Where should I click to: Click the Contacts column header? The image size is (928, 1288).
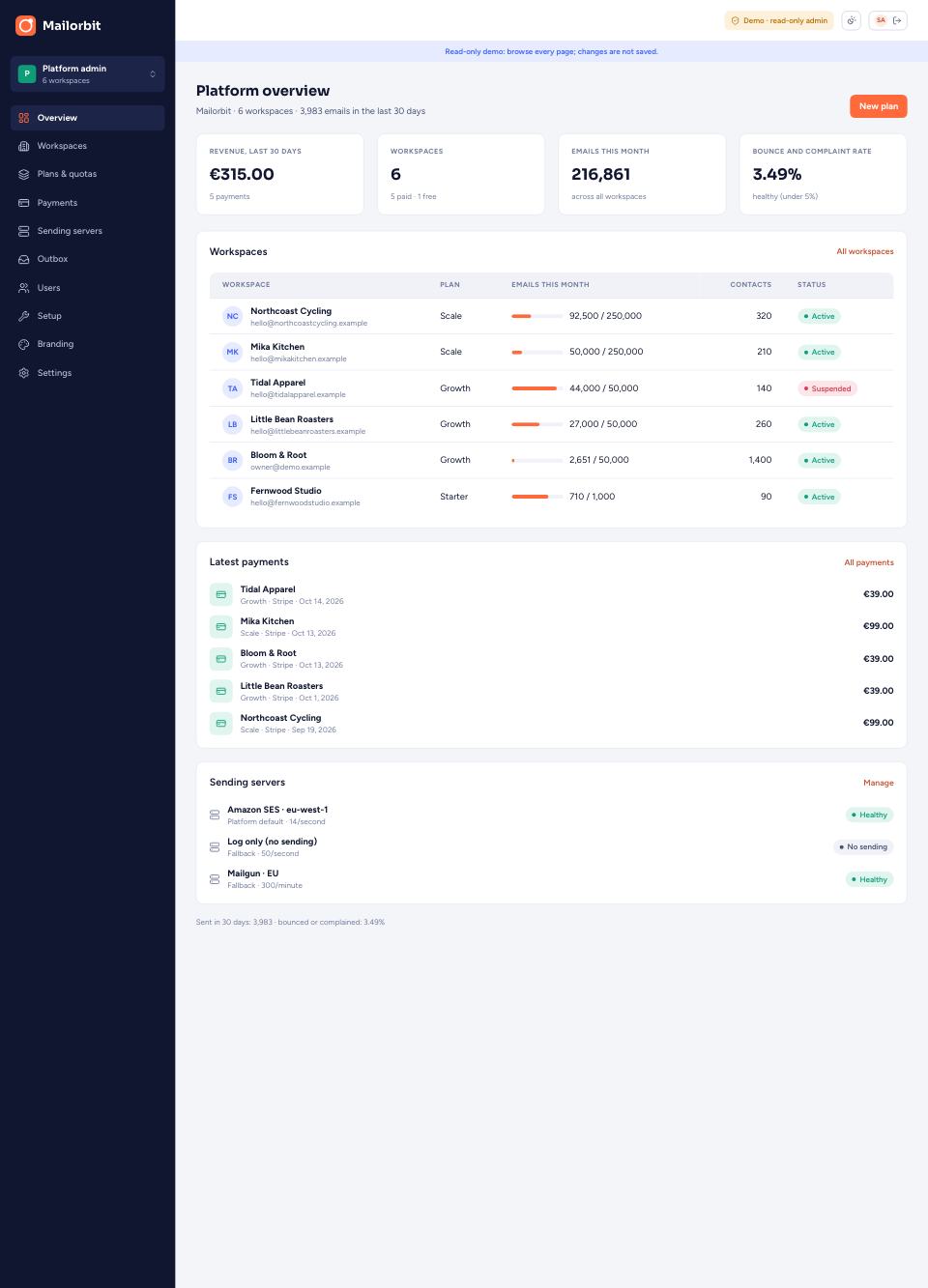pos(751,285)
